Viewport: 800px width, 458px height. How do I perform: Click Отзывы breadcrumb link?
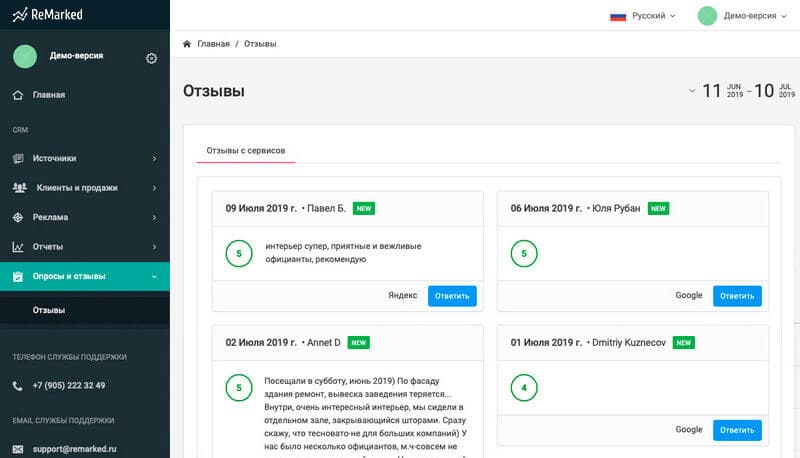(260, 44)
